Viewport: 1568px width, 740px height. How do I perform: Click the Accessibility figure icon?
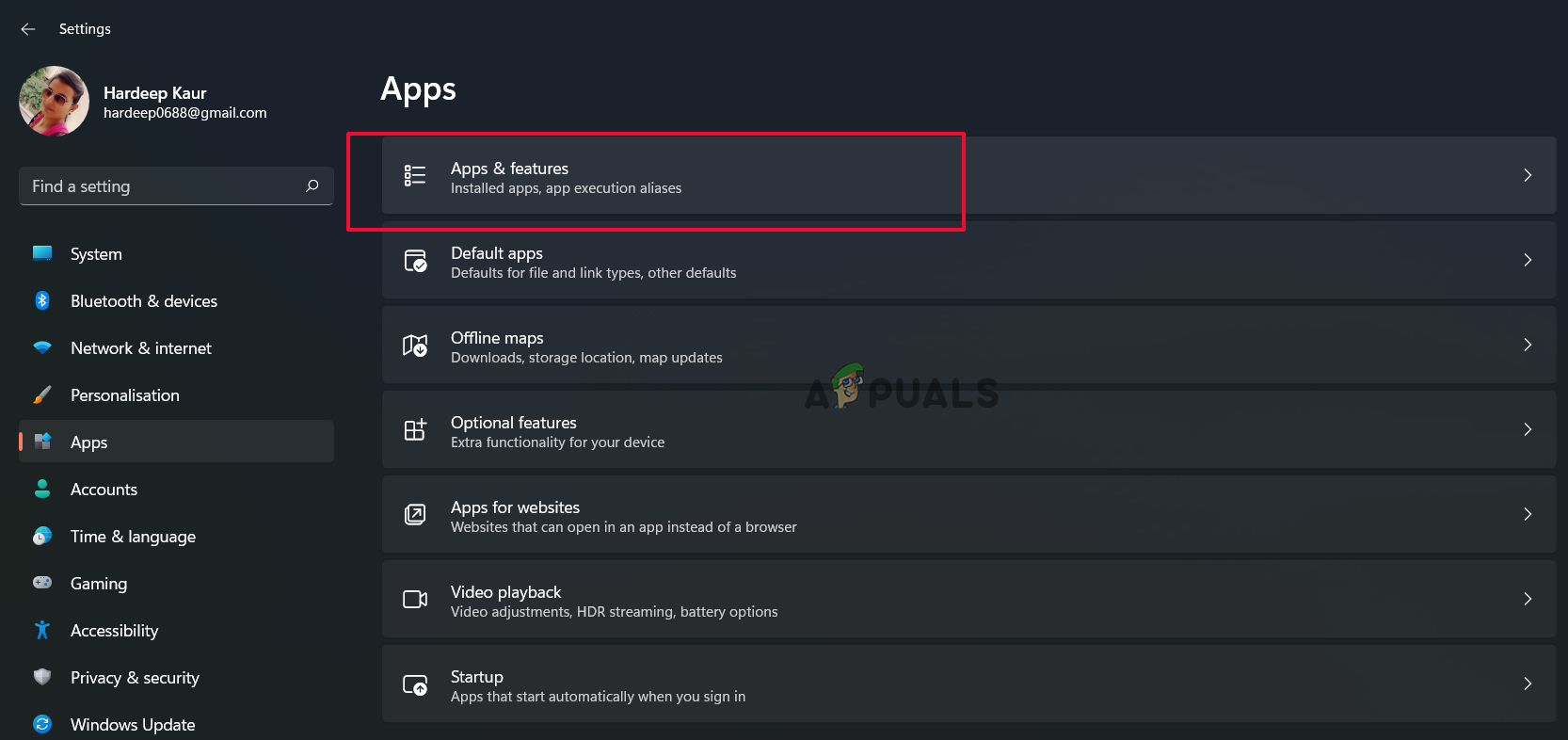[42, 630]
